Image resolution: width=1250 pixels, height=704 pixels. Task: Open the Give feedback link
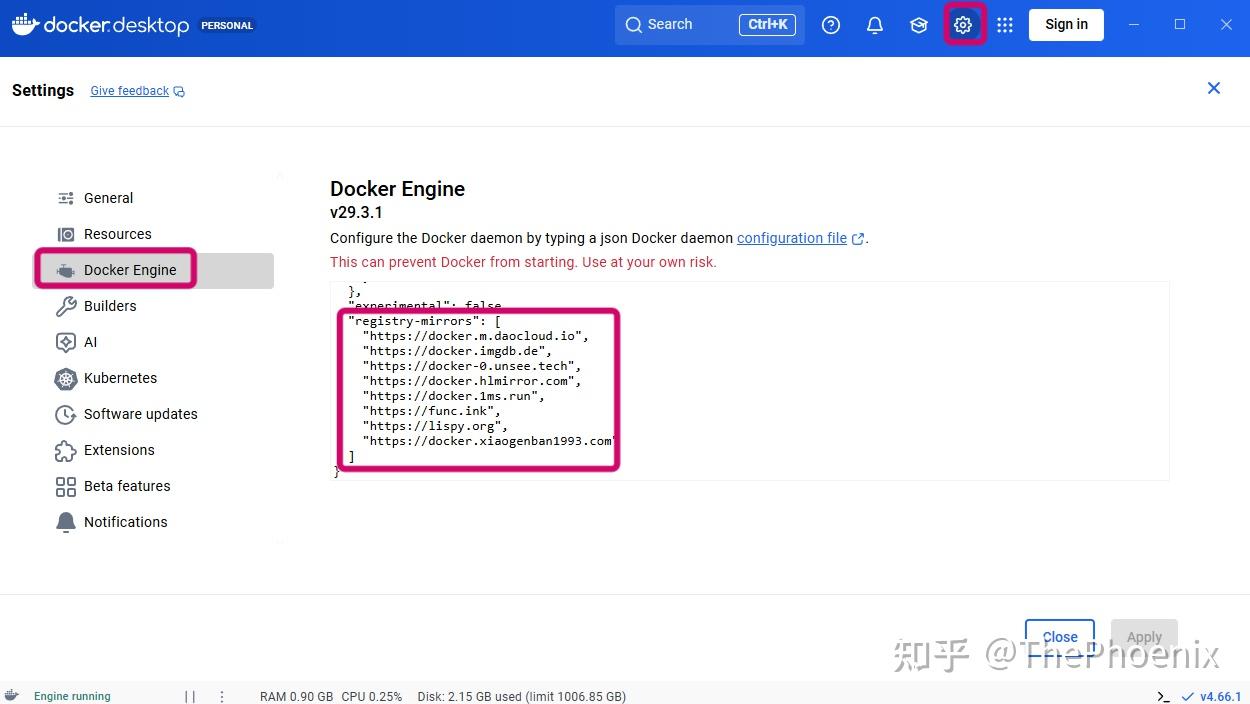pos(137,91)
